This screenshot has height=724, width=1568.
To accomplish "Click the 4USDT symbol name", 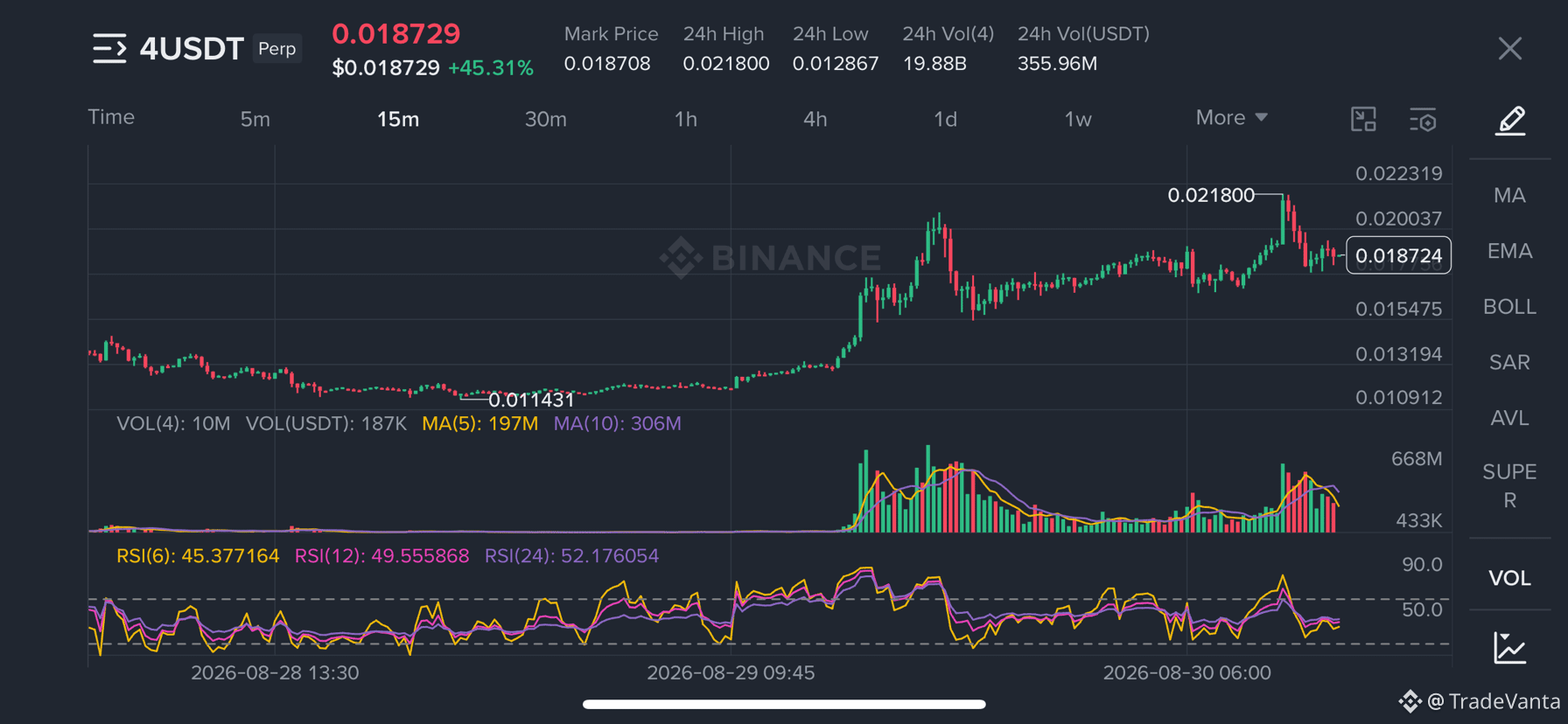I will click(x=192, y=49).
